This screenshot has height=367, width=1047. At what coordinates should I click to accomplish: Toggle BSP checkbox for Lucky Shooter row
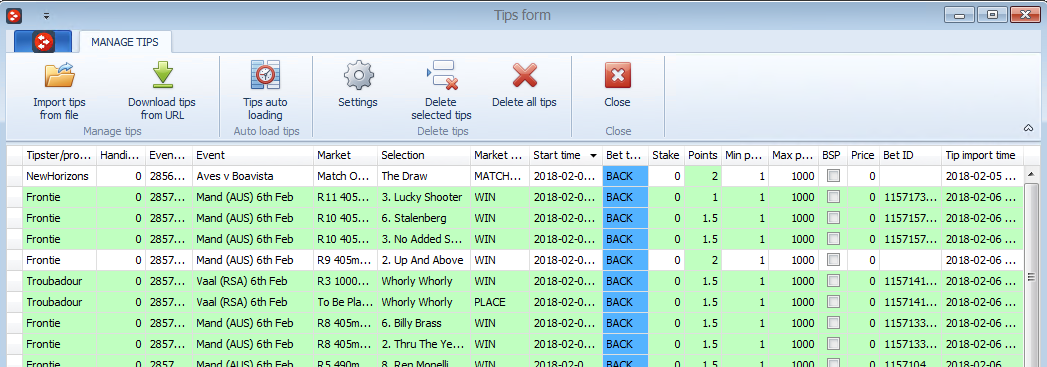coord(833,198)
